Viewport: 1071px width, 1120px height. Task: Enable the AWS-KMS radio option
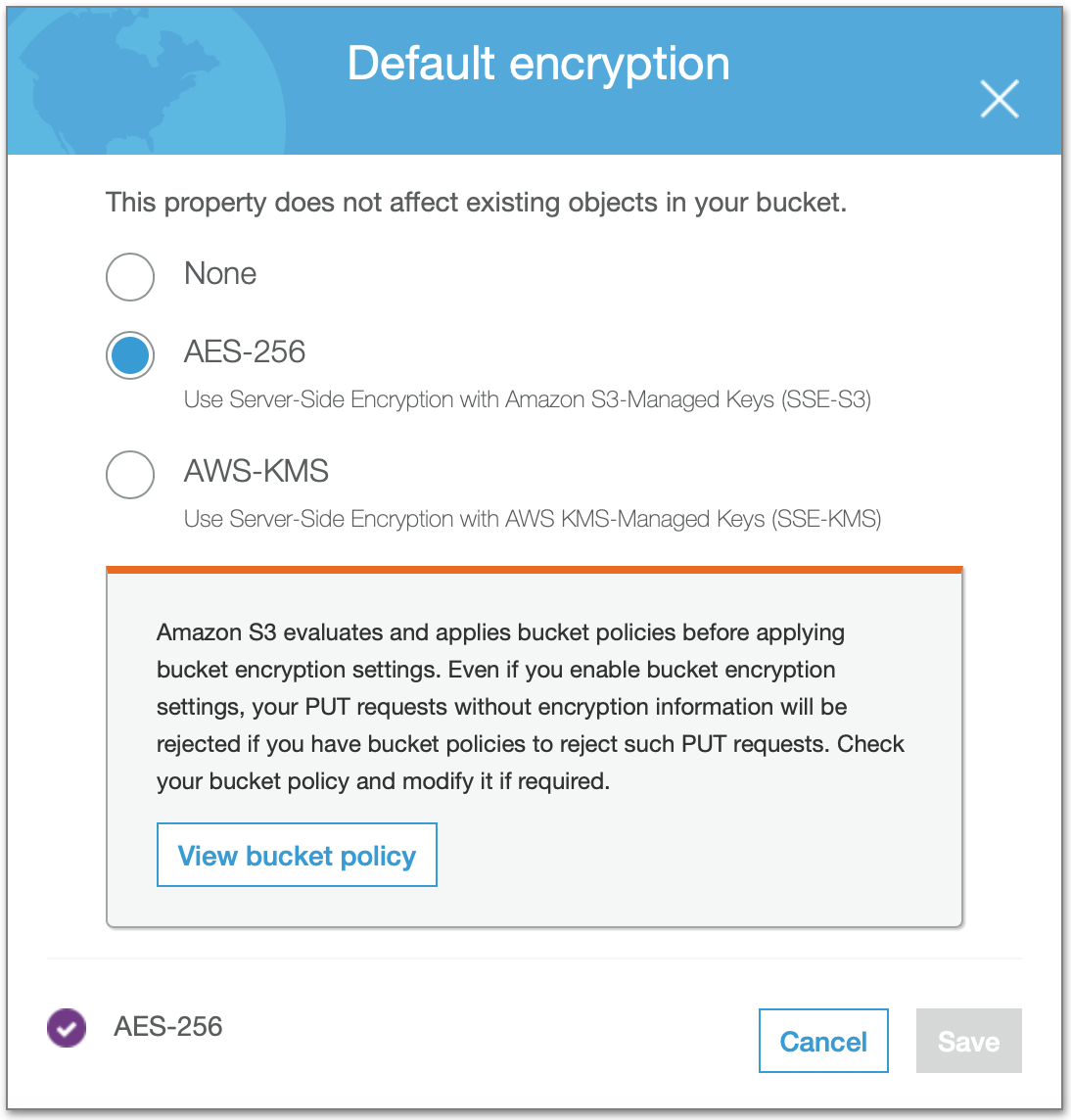click(x=130, y=474)
